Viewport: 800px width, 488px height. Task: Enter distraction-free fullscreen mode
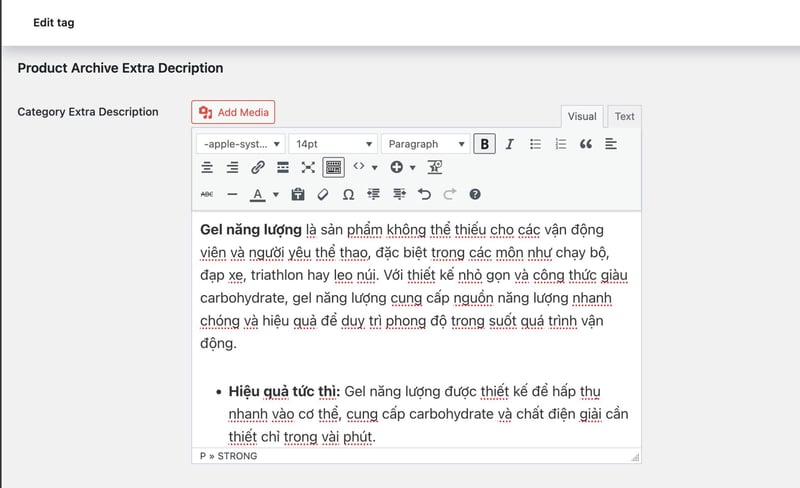[x=308, y=167]
